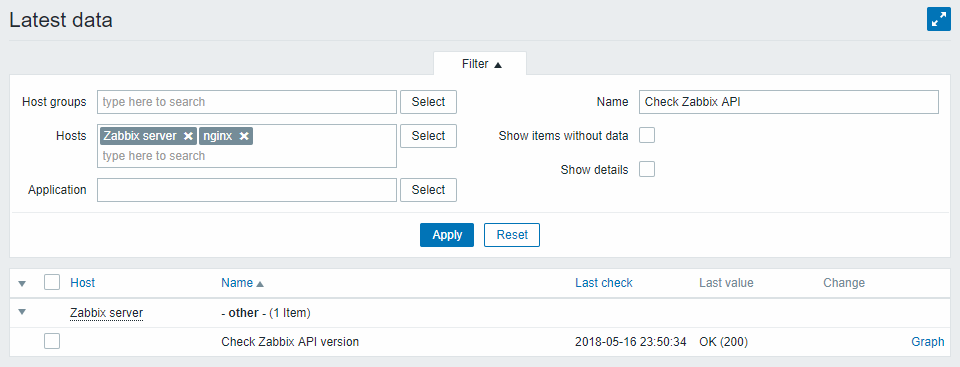Screen dimensions: 960x367
Task: Check the Check Zabbix API version row
Action: [52, 341]
